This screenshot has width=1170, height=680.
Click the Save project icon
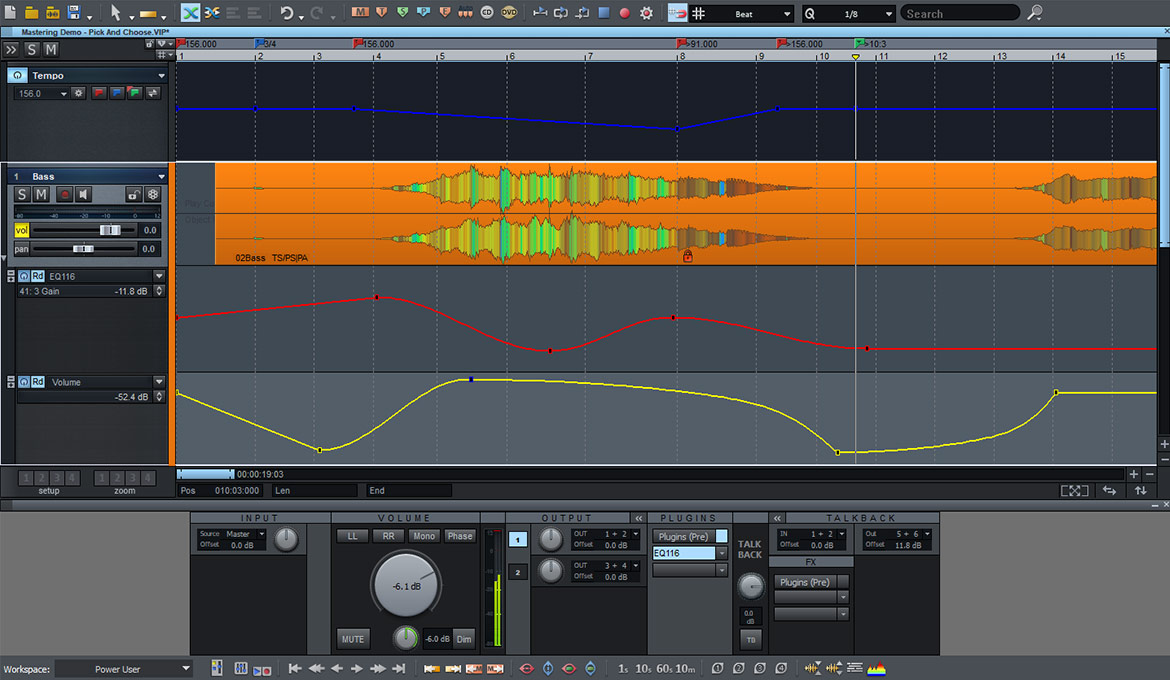[x=72, y=11]
